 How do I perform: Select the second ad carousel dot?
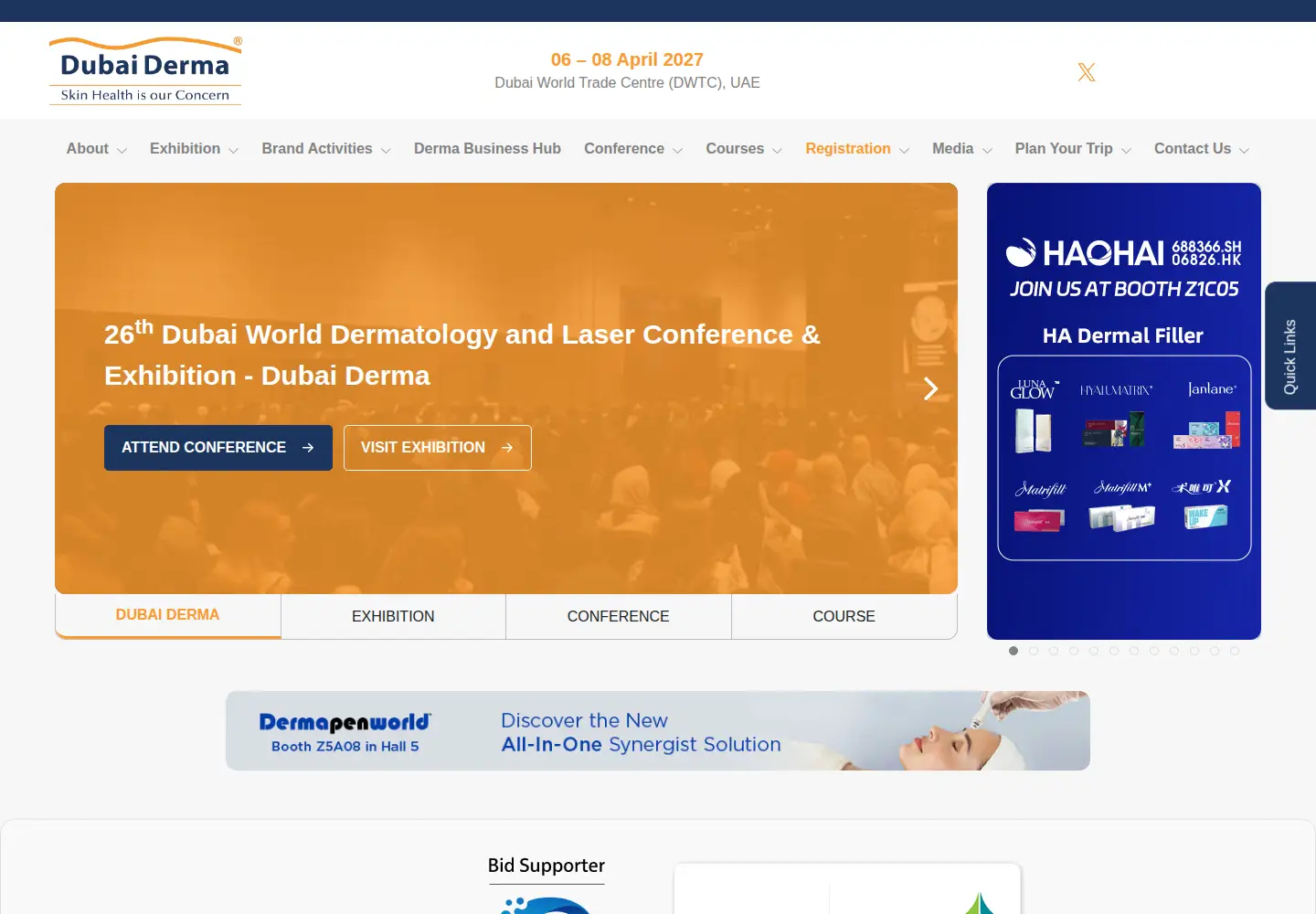pyautogui.click(x=1034, y=651)
